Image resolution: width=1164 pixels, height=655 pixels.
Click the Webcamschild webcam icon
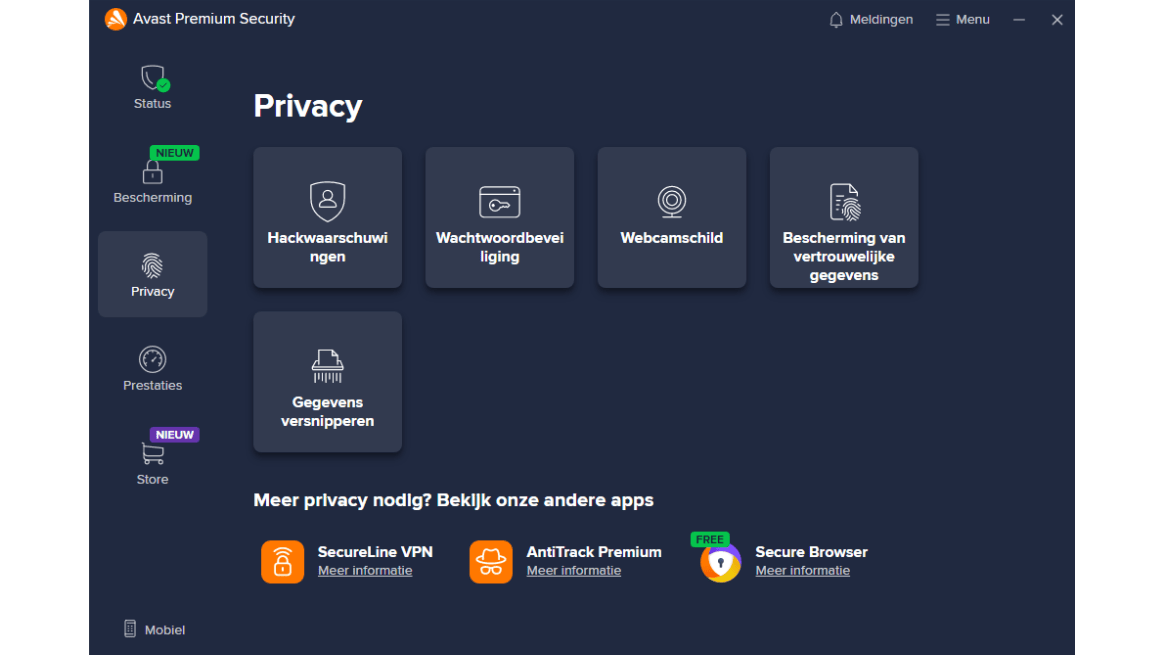point(671,202)
